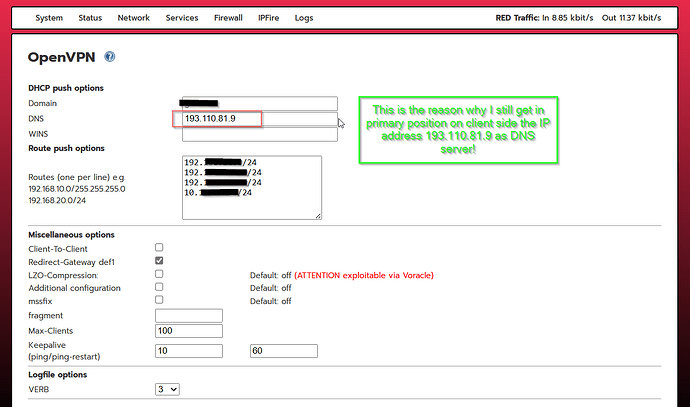The width and height of the screenshot is (690, 407).
Task: Click the Max-Clients field showing 100
Action: pos(189,331)
